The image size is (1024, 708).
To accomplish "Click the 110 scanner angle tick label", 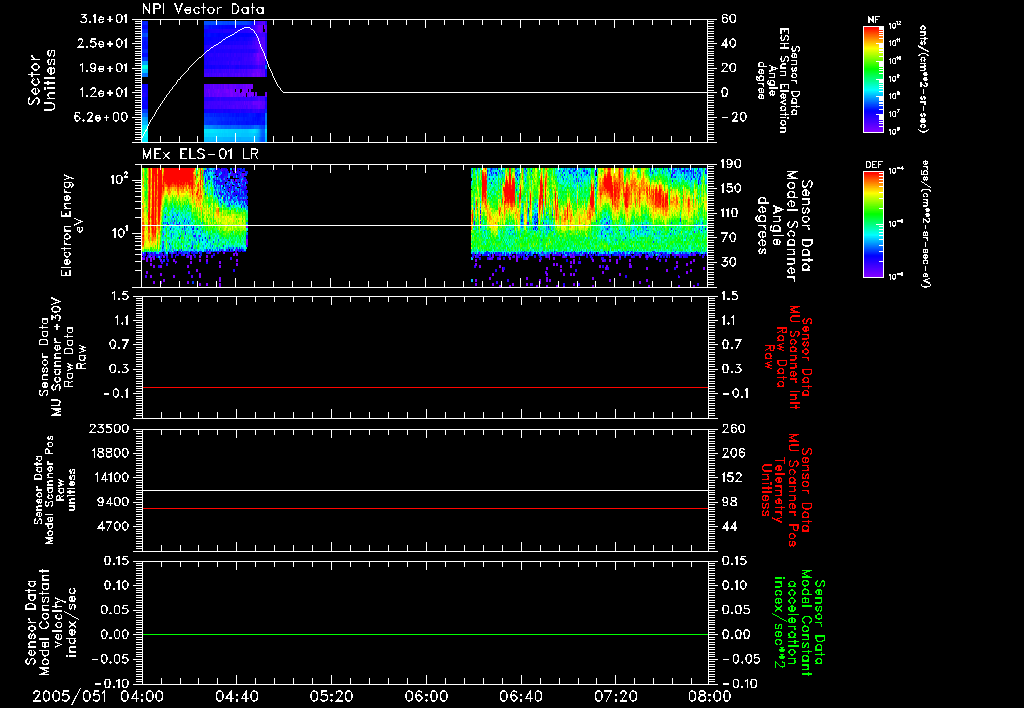I will 732,213.
